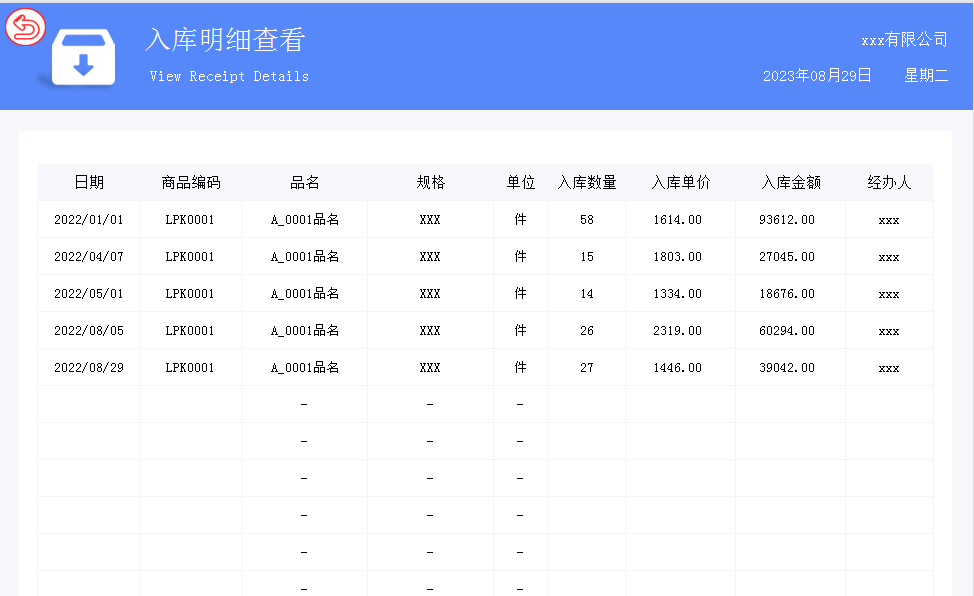Click the xxx有限公司 company name

(904, 40)
